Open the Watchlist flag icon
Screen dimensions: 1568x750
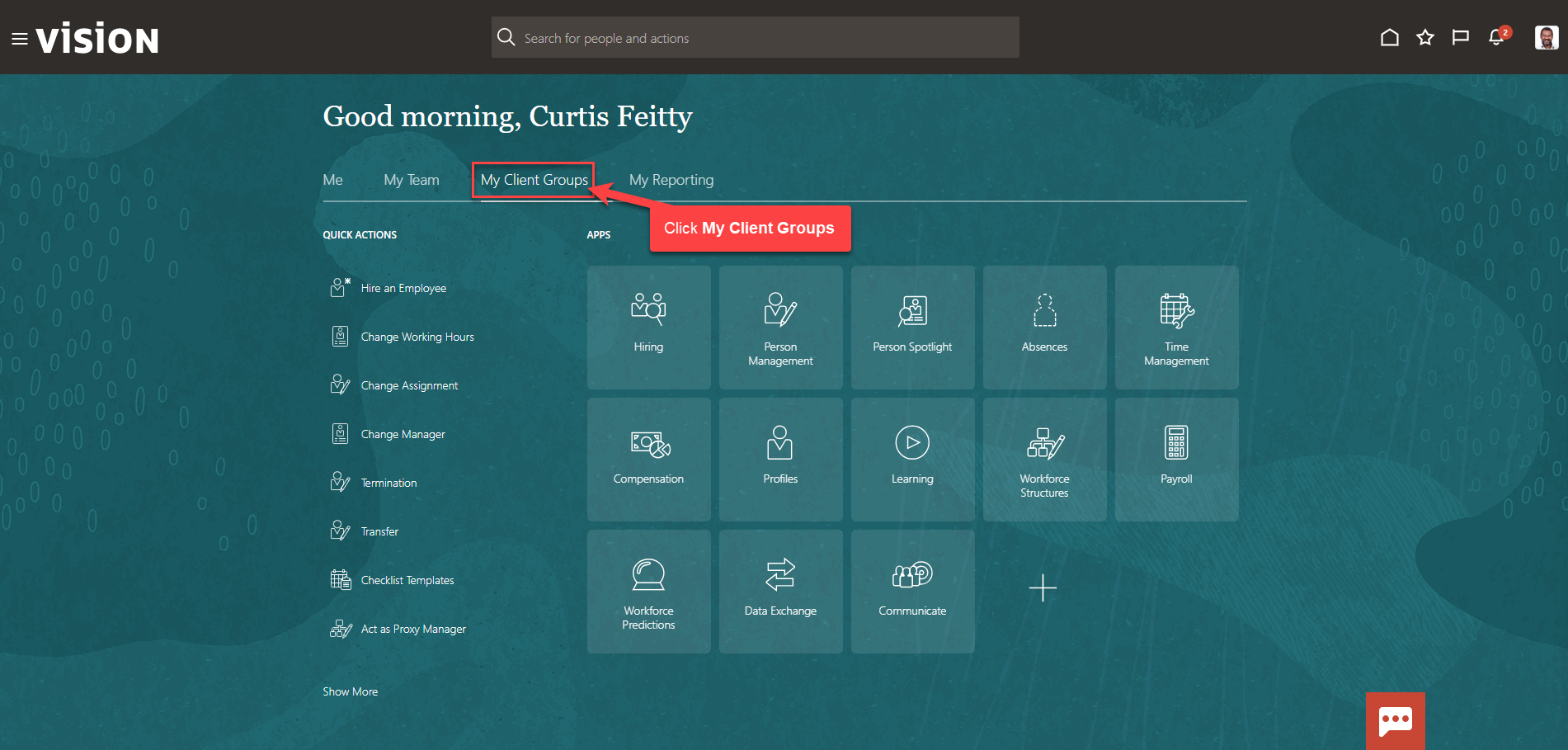coord(1461,37)
